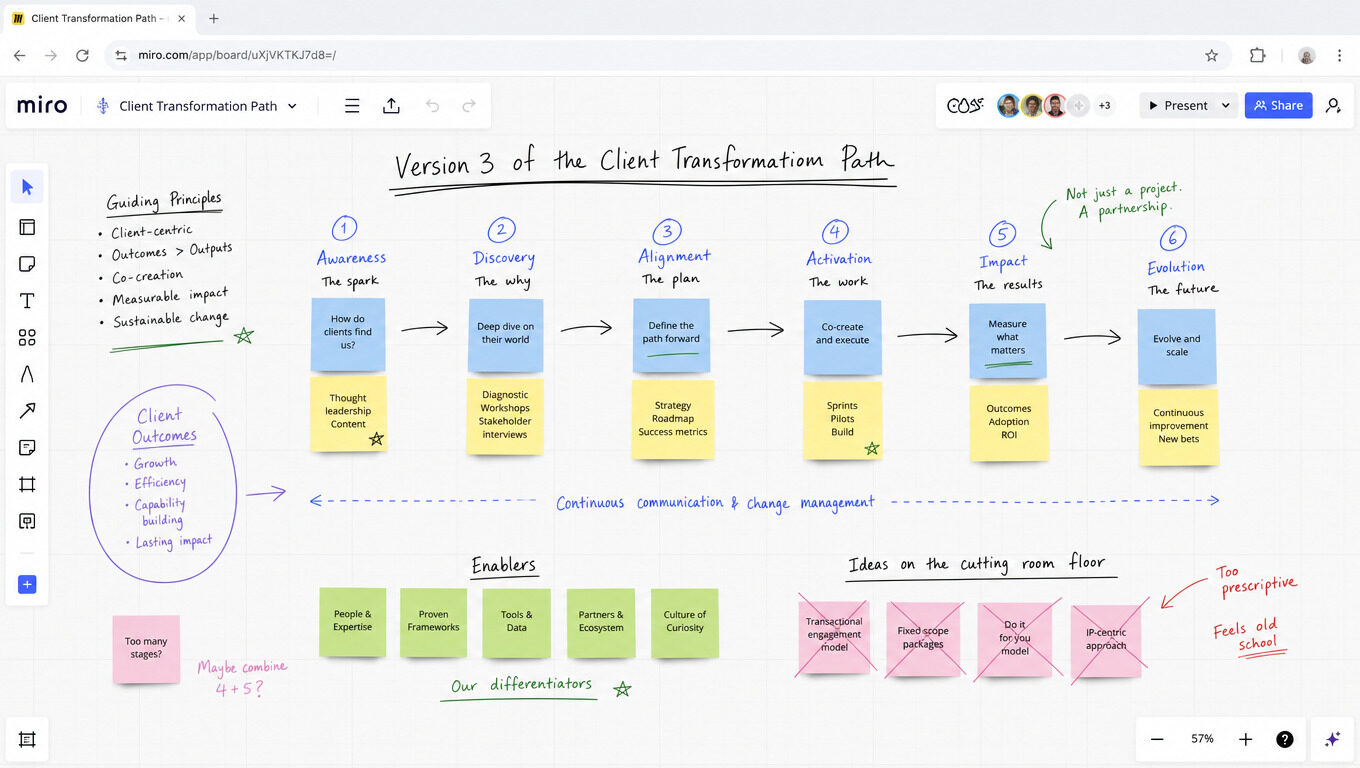Go to the Miro logo home
1360x768 pixels.
click(x=42, y=106)
